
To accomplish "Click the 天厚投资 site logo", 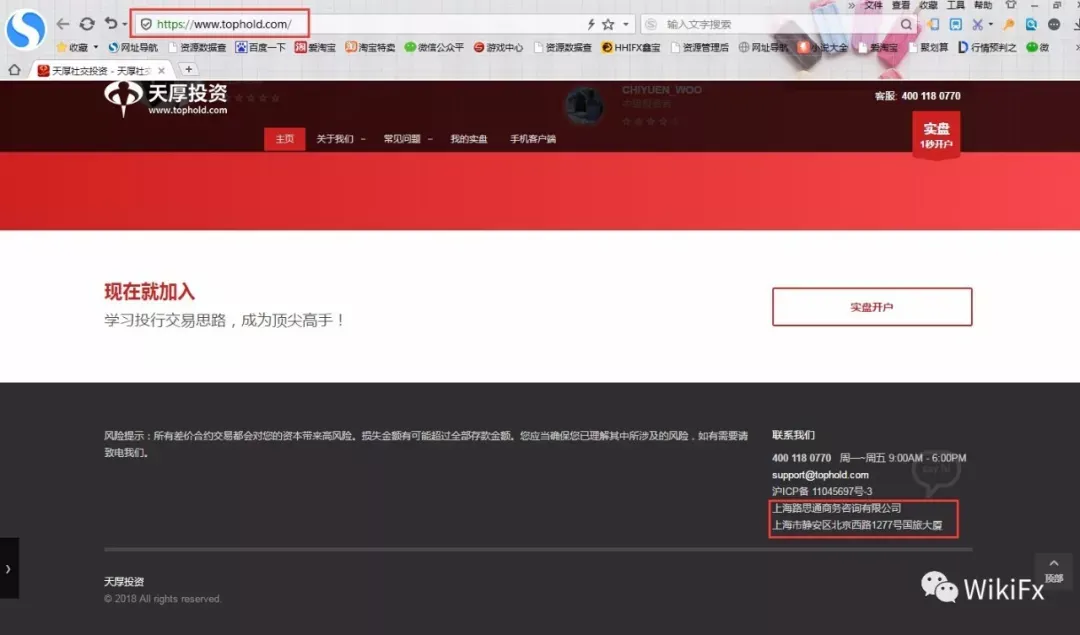I will pos(166,98).
